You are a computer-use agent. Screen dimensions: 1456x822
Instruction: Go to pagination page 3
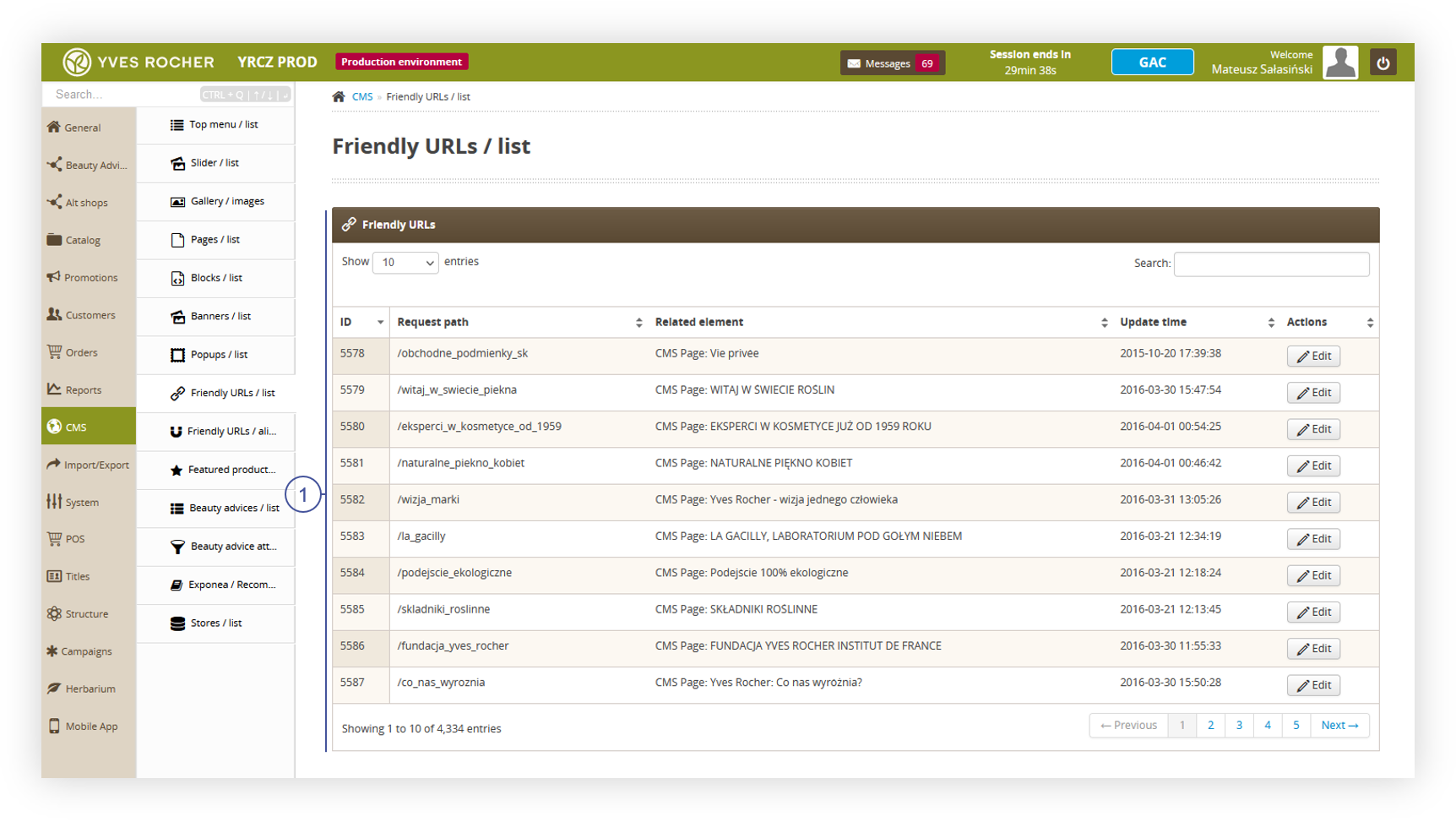[x=1239, y=725]
